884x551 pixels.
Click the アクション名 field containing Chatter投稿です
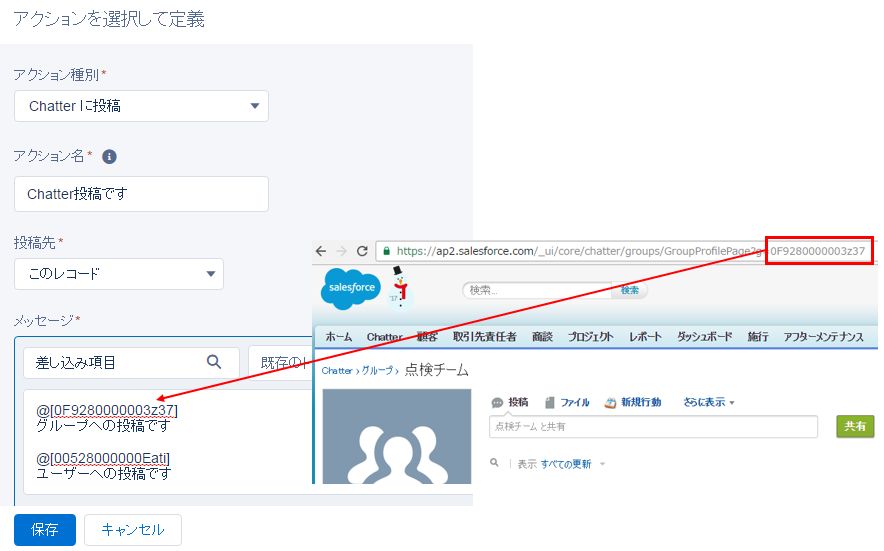(x=141, y=194)
